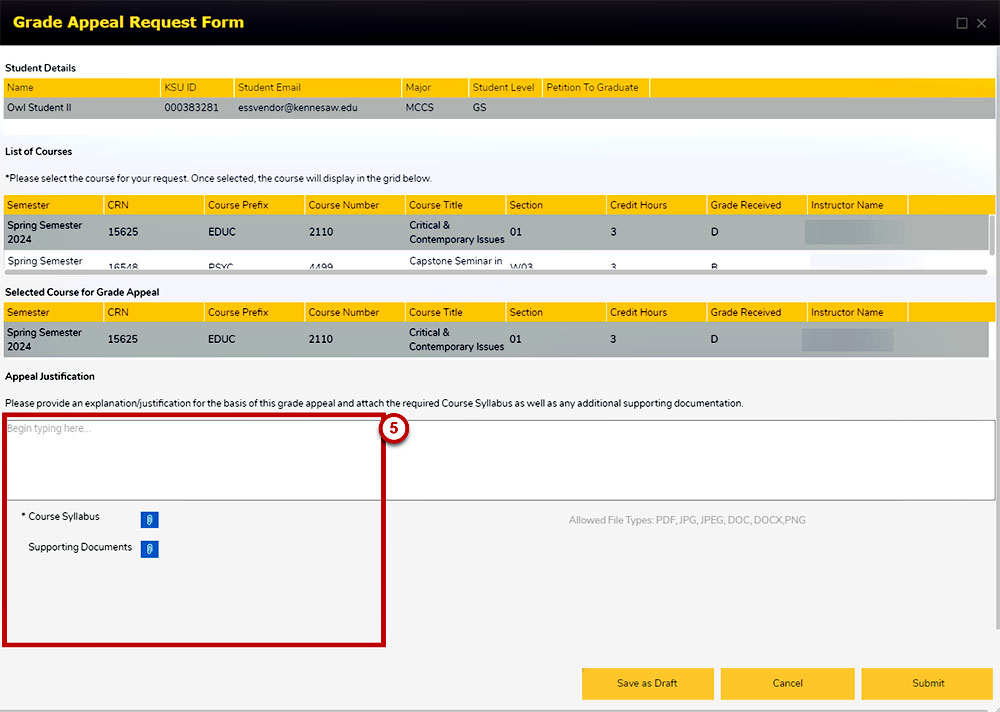This screenshot has height=712, width=1000.
Task: Click the selected course row for grade appeal
Action: 400,339
